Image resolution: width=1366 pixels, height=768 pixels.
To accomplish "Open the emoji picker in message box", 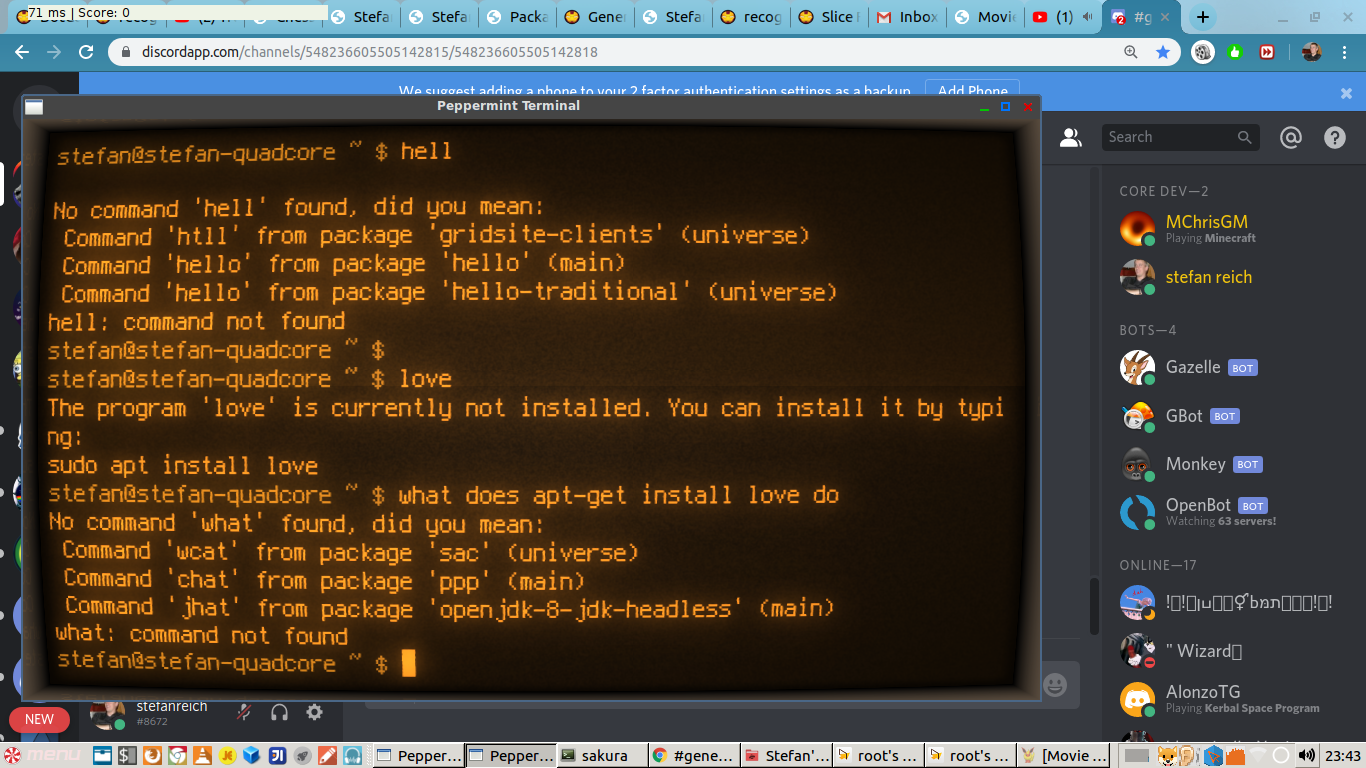I will [x=1054, y=685].
